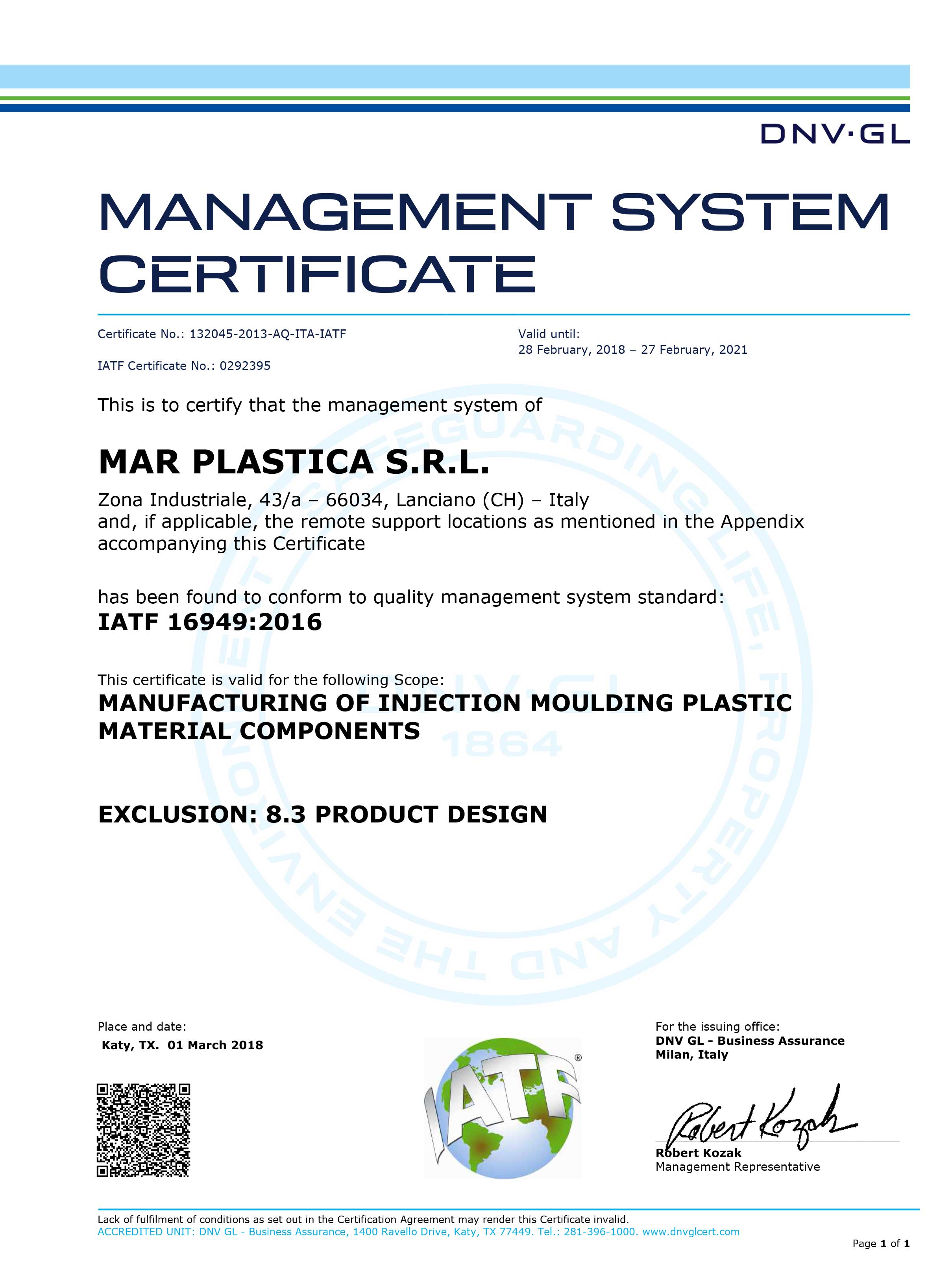This screenshot has height=1264, width=952.
Task: Click 'has been found to conform' sentence
Action: (x=411, y=597)
